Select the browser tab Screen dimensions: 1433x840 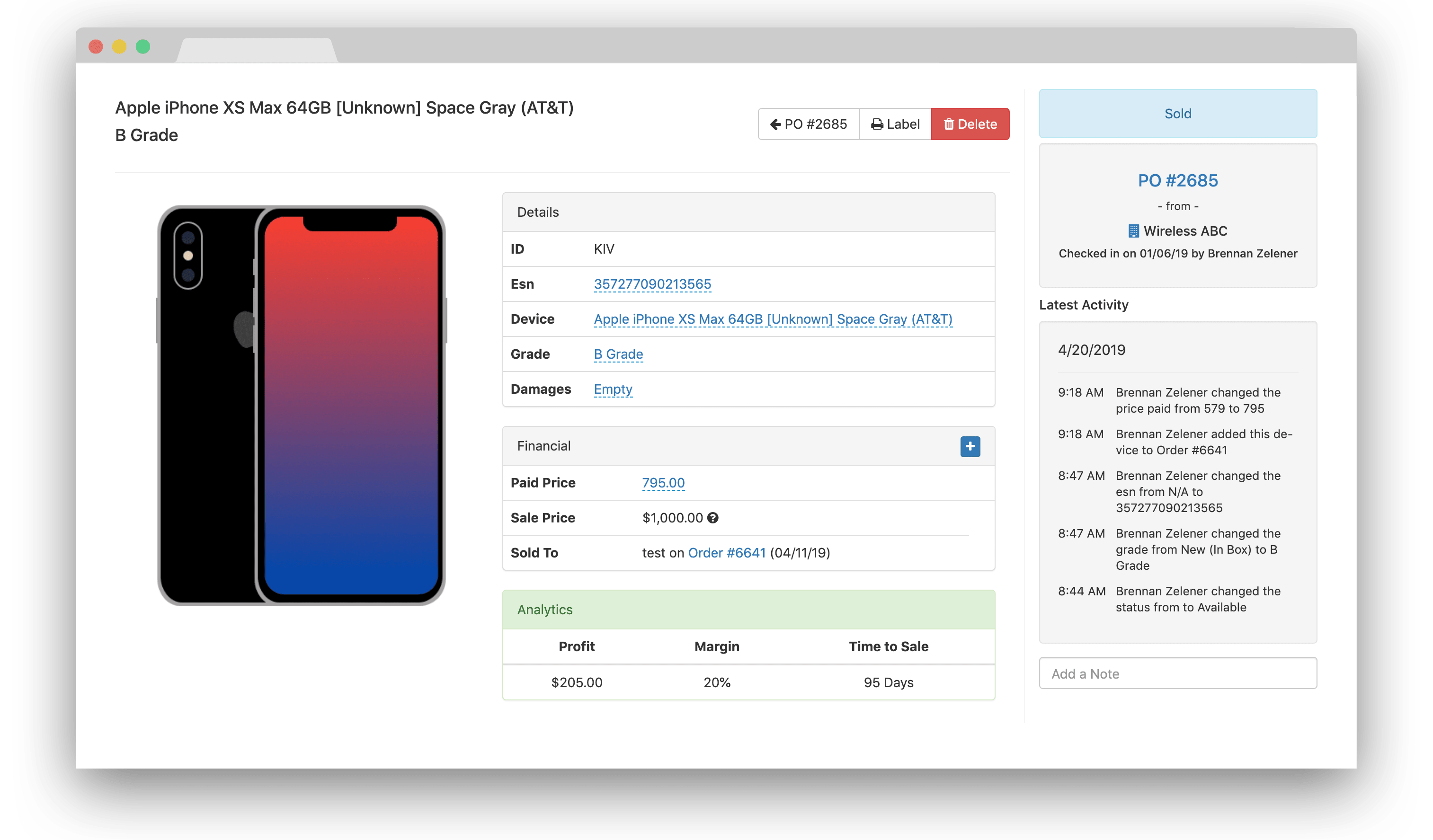point(257,51)
